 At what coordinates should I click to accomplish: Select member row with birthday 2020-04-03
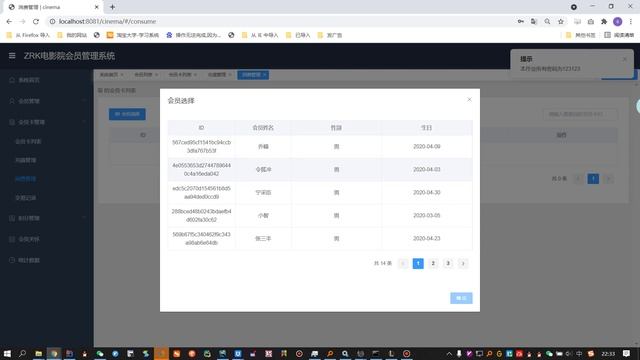click(x=320, y=169)
